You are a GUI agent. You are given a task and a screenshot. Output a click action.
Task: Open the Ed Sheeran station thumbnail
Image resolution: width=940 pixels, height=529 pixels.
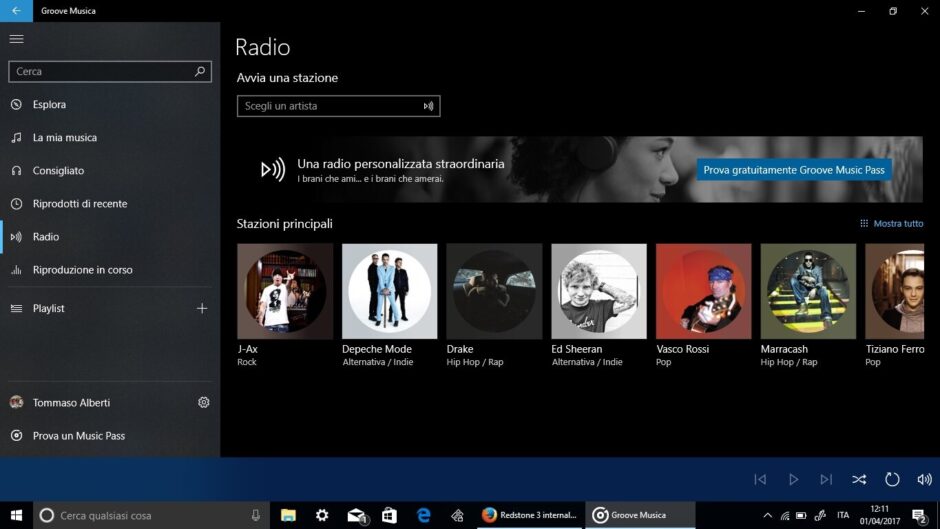599,291
